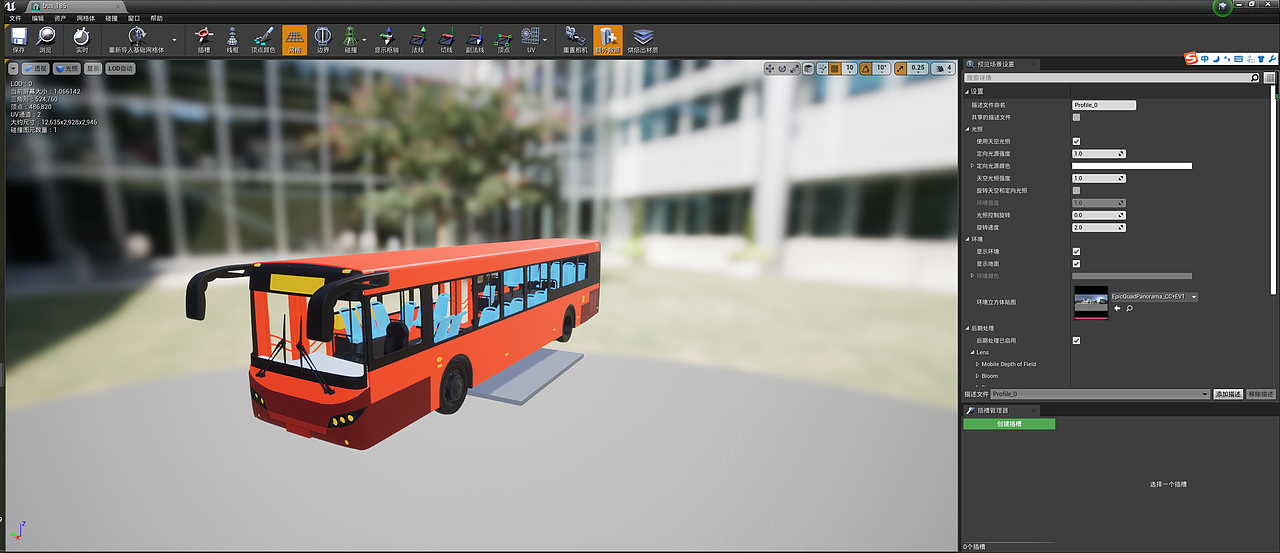
Task: Click the 重置相机 (Reset Camera) icon
Action: pyautogui.click(x=574, y=40)
